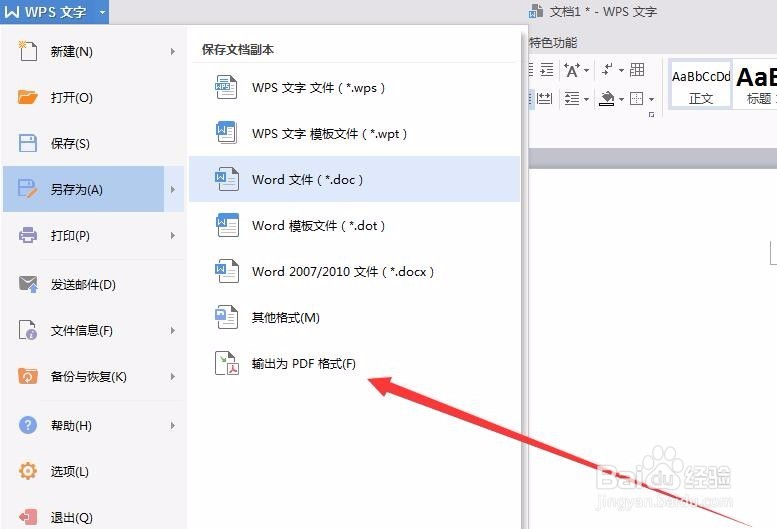Choose 输出为 PDF 格式(F) option
This screenshot has height=529, width=777.
pos(354,364)
